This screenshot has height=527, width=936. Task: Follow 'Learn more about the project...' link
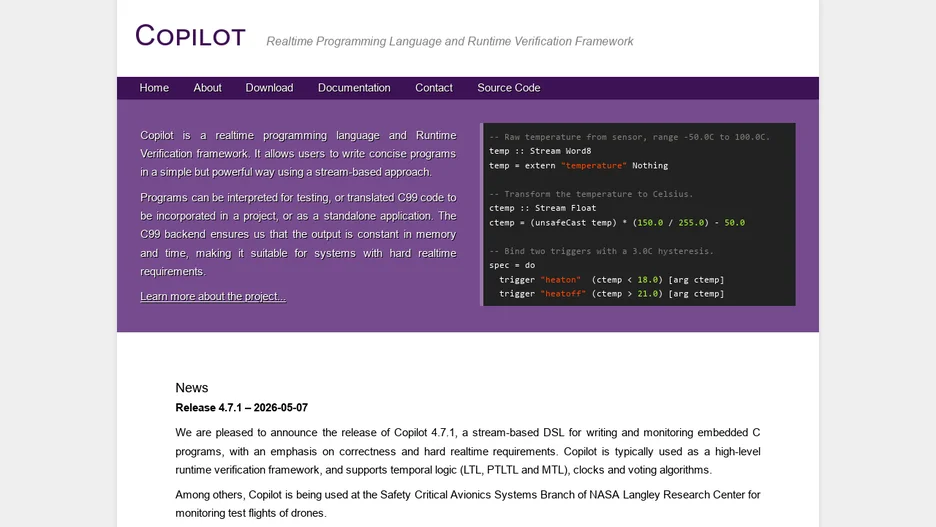pos(213,296)
